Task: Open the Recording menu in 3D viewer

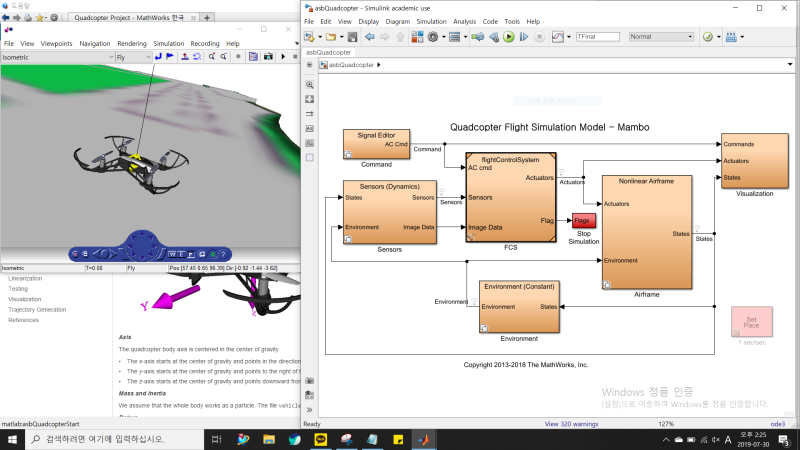Action: pos(205,43)
